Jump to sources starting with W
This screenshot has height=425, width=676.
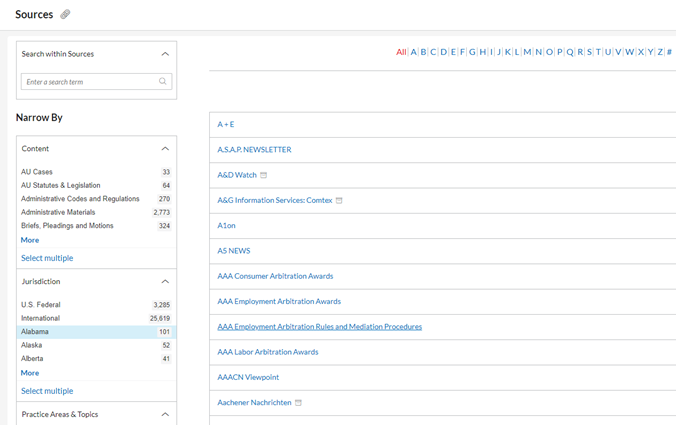pyautogui.click(x=629, y=52)
